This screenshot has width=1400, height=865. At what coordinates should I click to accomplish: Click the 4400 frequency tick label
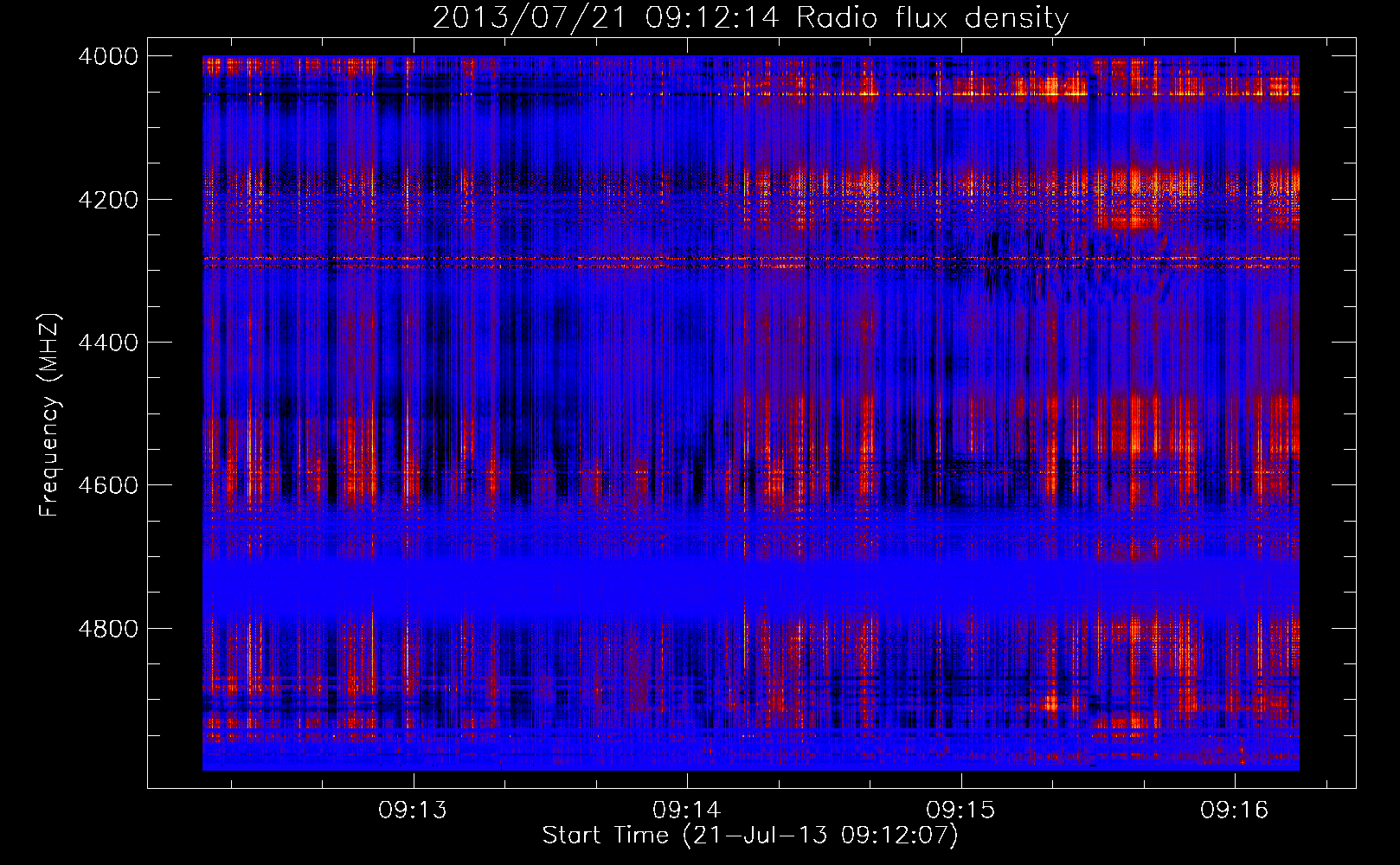[x=108, y=343]
